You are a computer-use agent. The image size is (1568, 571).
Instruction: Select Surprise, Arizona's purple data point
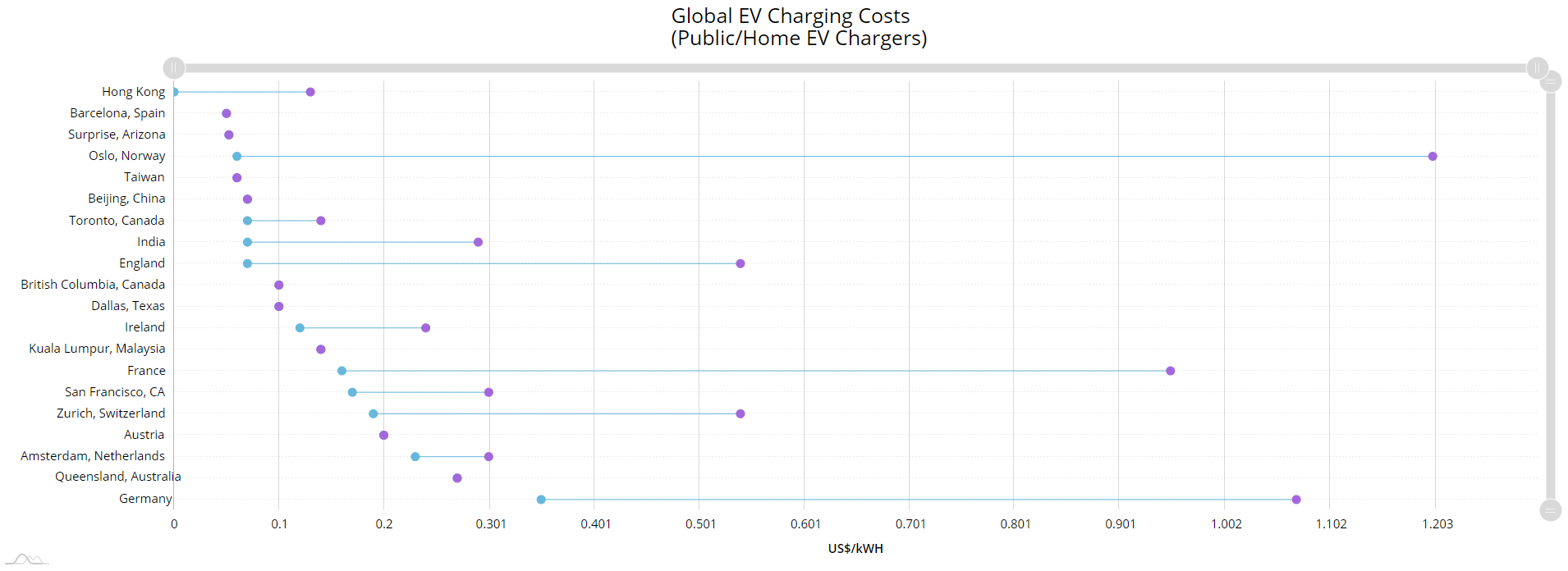point(229,135)
